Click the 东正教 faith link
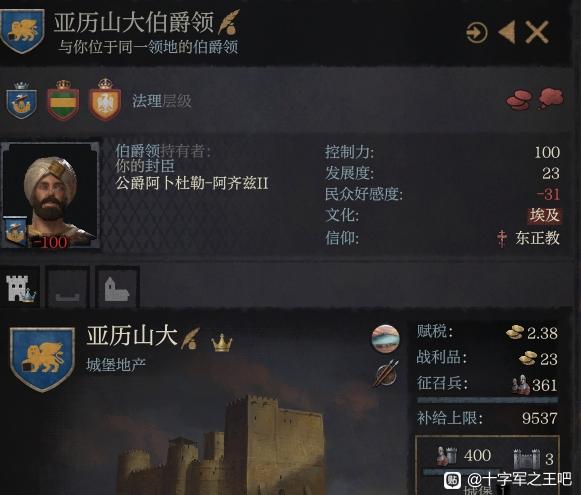The width and height of the screenshot is (581, 495). 537,238
